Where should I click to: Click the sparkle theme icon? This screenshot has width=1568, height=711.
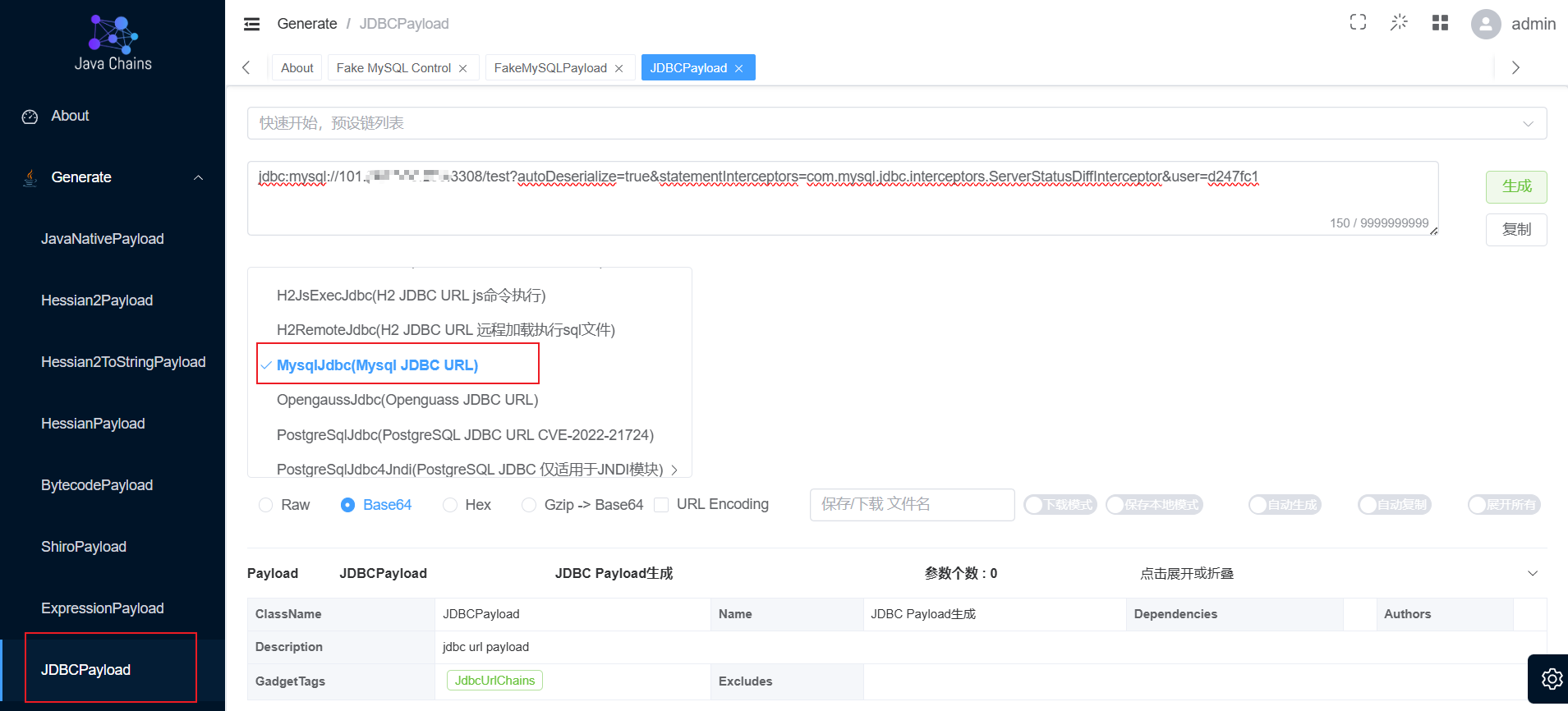click(1399, 22)
